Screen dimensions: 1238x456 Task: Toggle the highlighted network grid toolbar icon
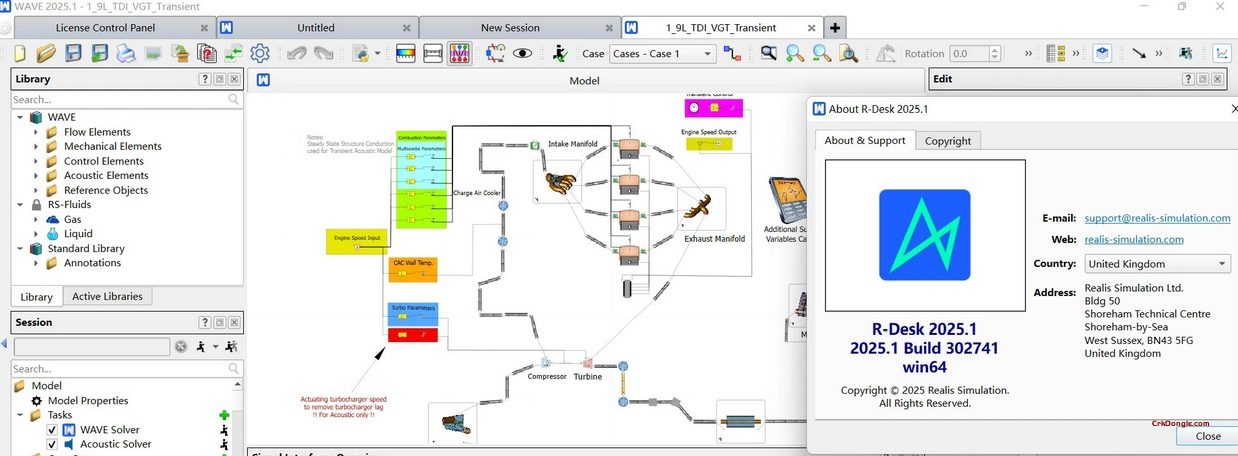click(x=460, y=53)
